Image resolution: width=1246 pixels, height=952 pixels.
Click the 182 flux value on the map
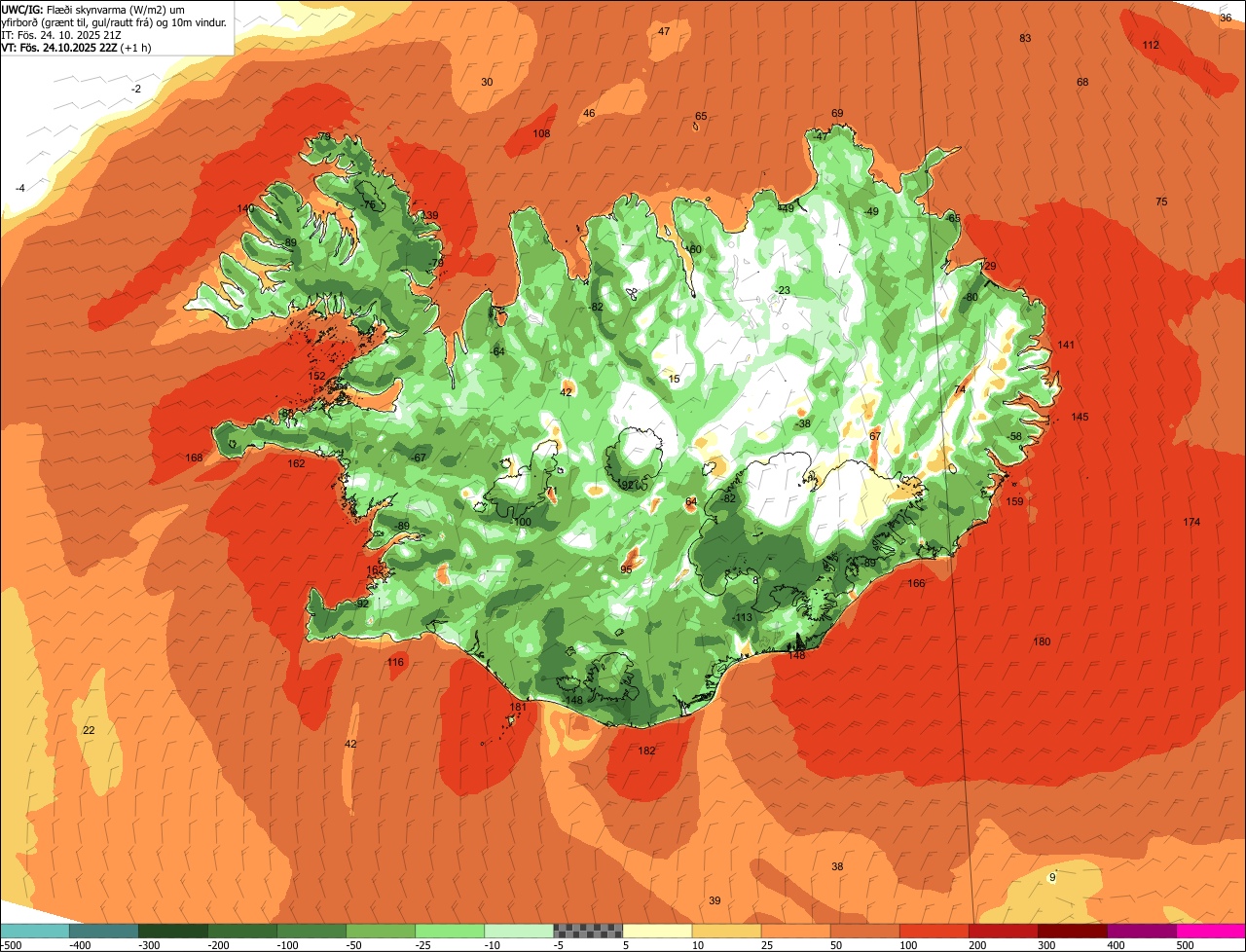(646, 751)
